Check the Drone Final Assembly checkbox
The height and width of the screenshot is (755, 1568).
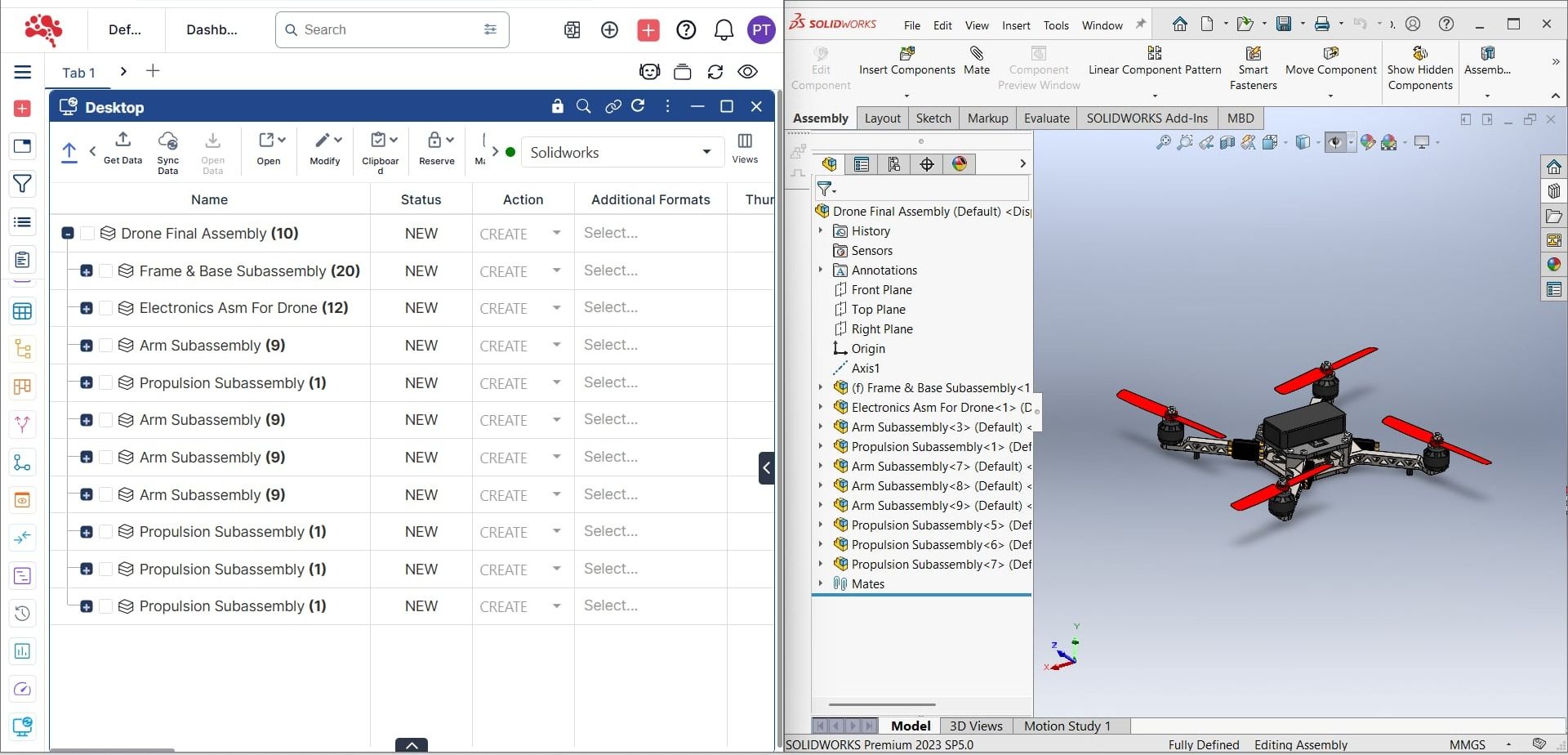click(88, 234)
